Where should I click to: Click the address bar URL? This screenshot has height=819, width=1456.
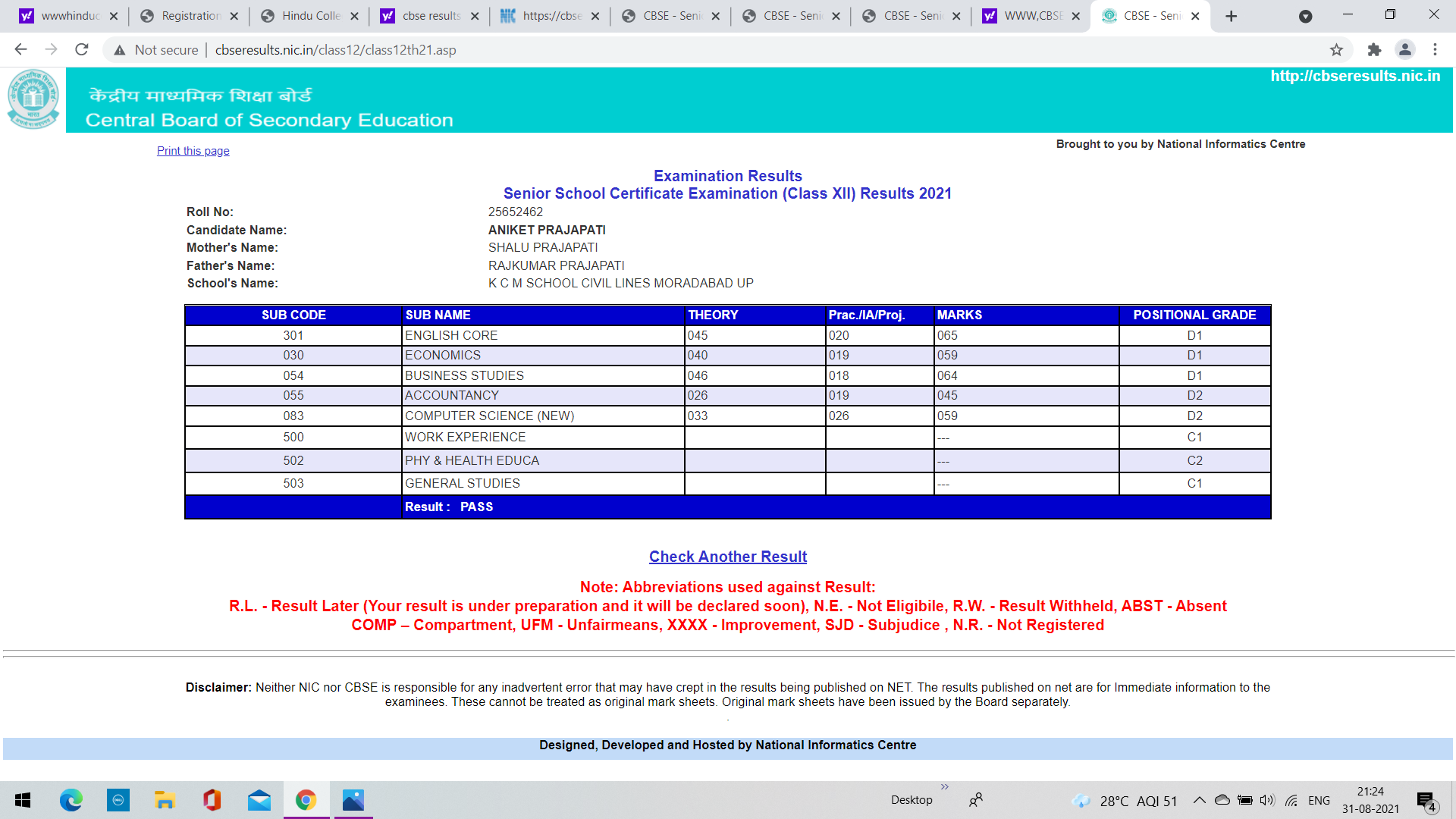pos(335,50)
